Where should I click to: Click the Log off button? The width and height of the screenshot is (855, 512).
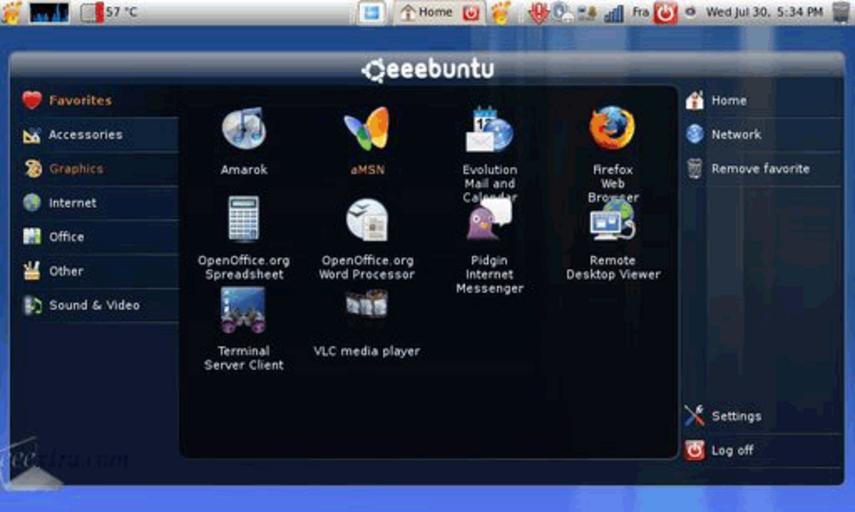click(x=732, y=450)
